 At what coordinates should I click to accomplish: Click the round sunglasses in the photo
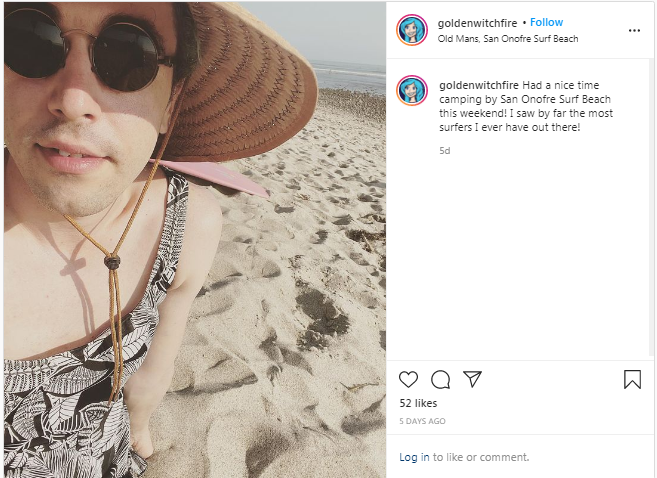pyautogui.click(x=86, y=48)
